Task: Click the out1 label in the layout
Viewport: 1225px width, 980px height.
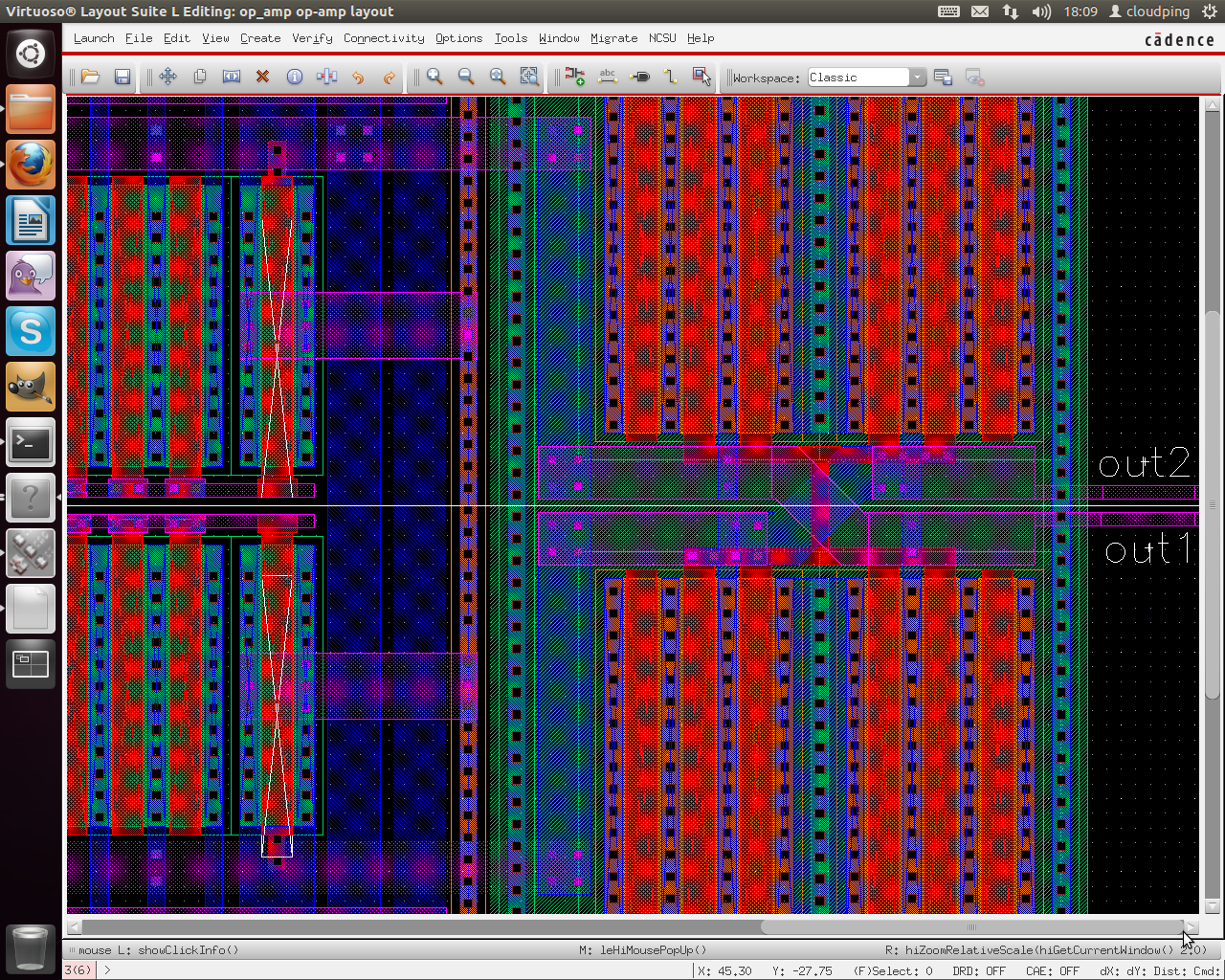Action: (1147, 549)
